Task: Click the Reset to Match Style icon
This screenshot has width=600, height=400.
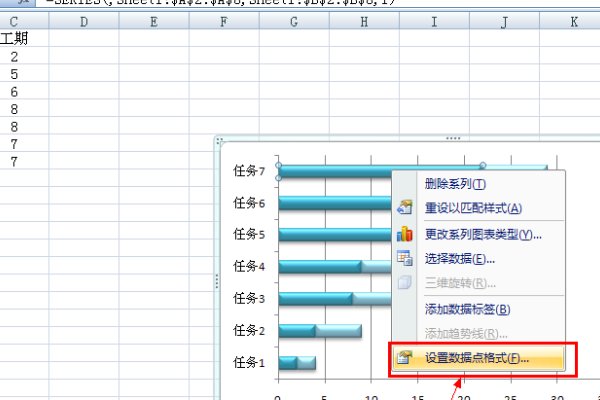Action: coord(404,207)
